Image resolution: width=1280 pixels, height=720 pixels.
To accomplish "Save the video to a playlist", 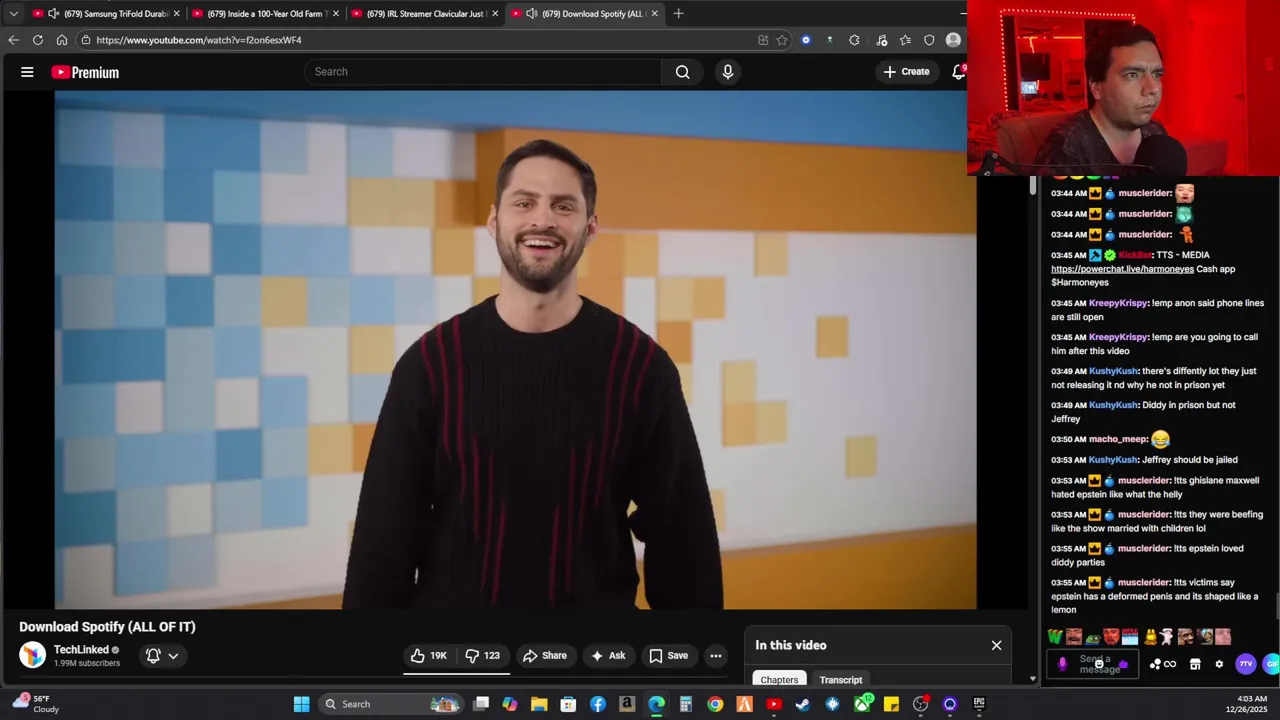I will click(x=668, y=656).
